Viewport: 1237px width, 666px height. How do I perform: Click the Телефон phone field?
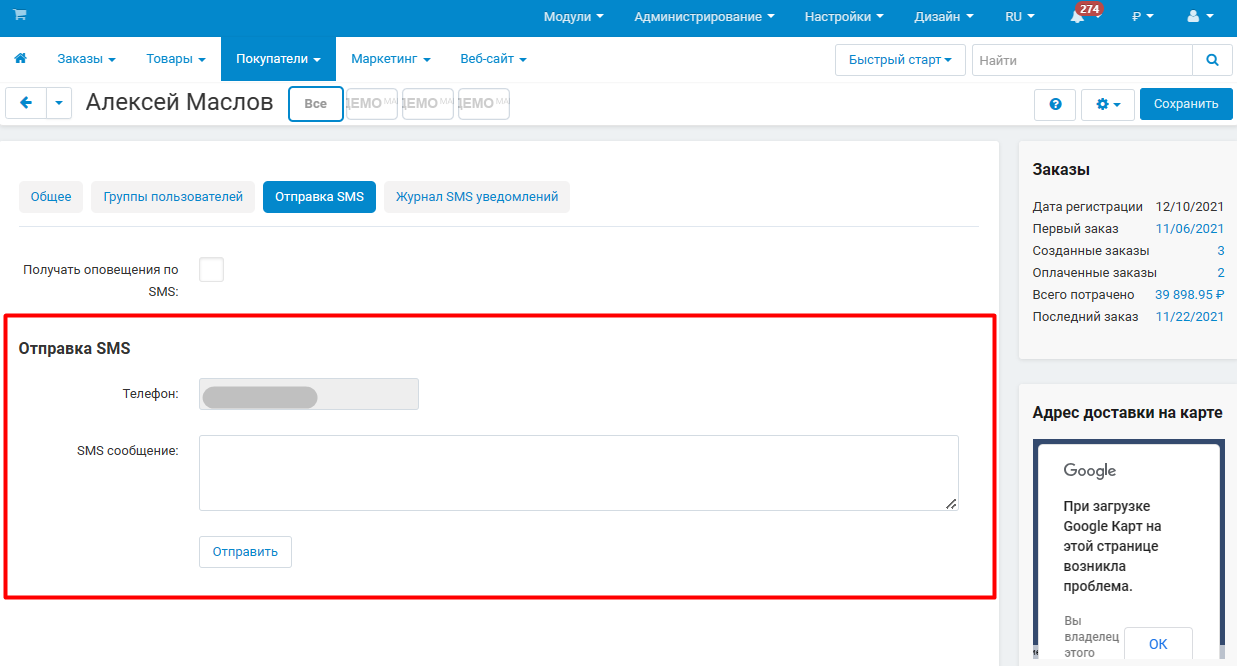tap(309, 394)
